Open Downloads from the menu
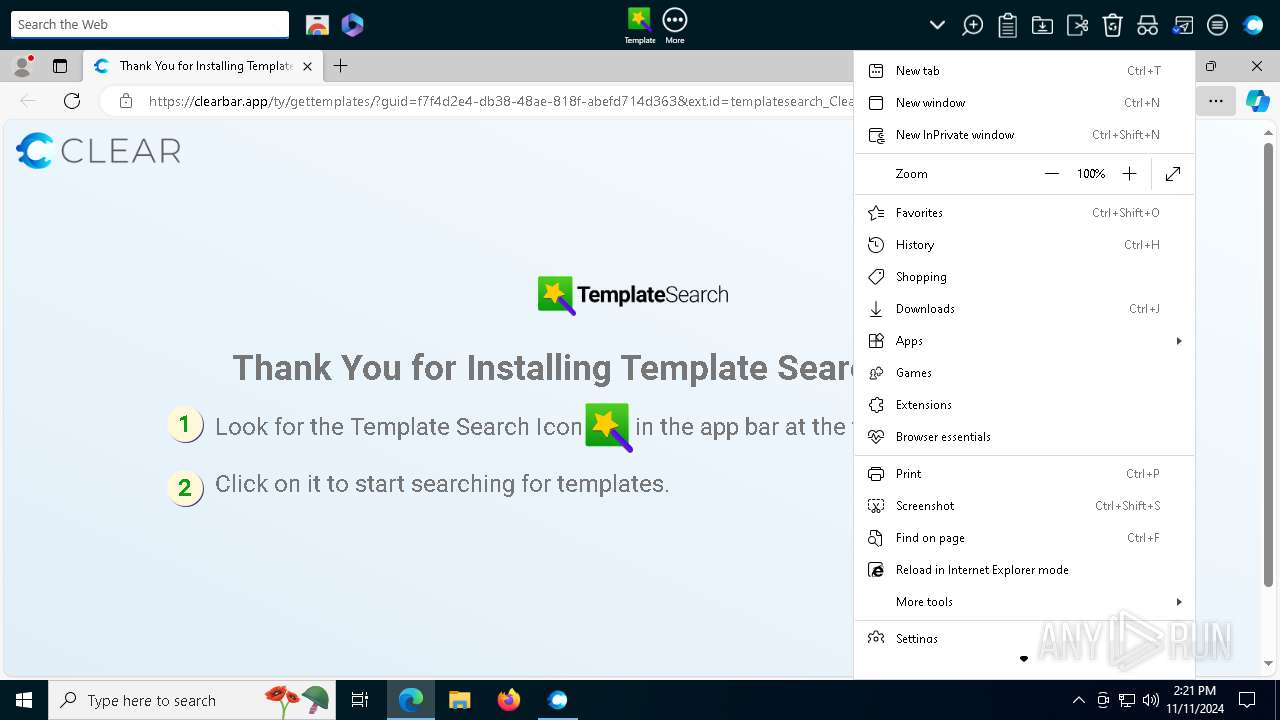Screen dimensions: 1280x720 click(x=1024, y=309)
